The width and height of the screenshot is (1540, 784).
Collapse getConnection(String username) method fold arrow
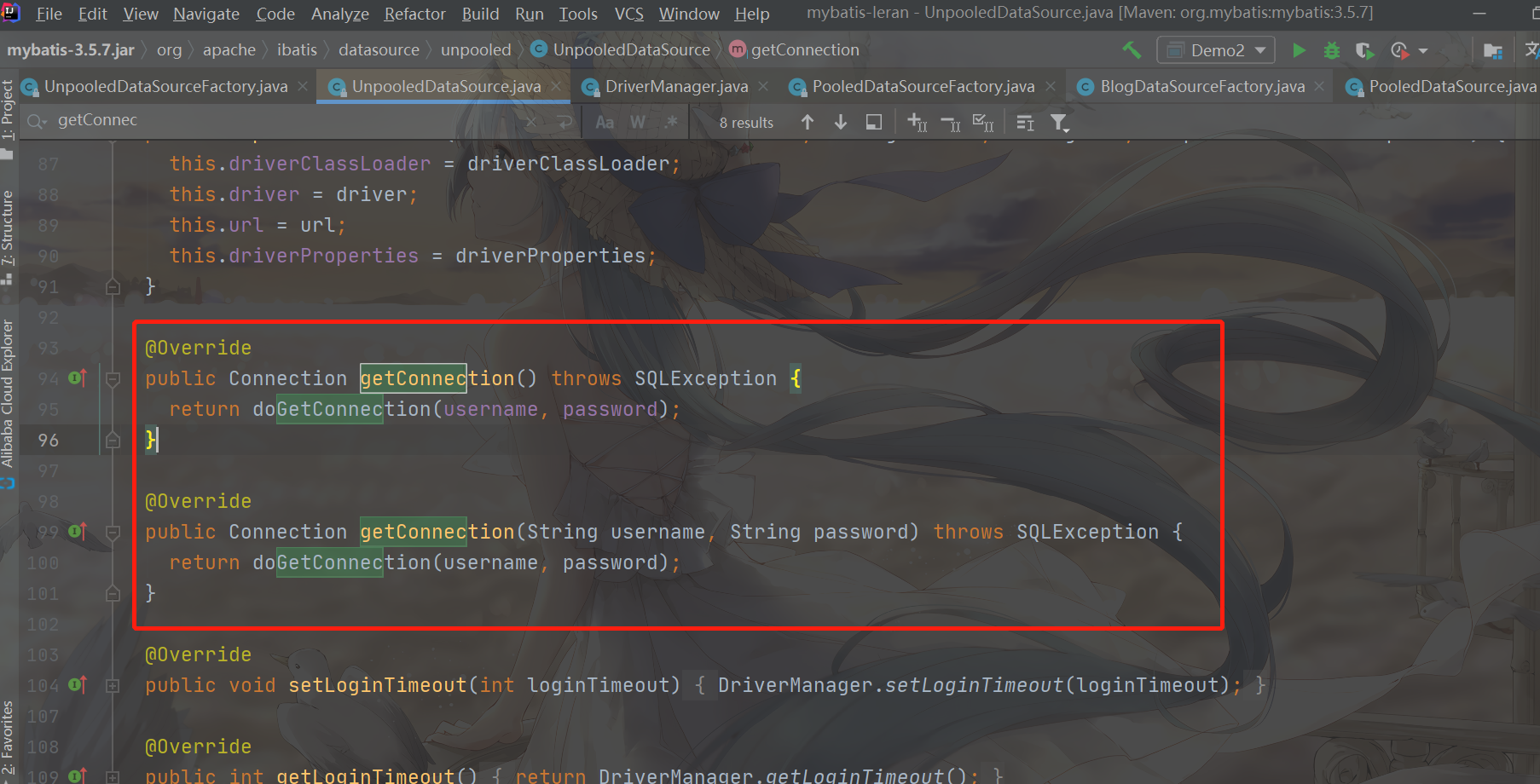tap(113, 532)
